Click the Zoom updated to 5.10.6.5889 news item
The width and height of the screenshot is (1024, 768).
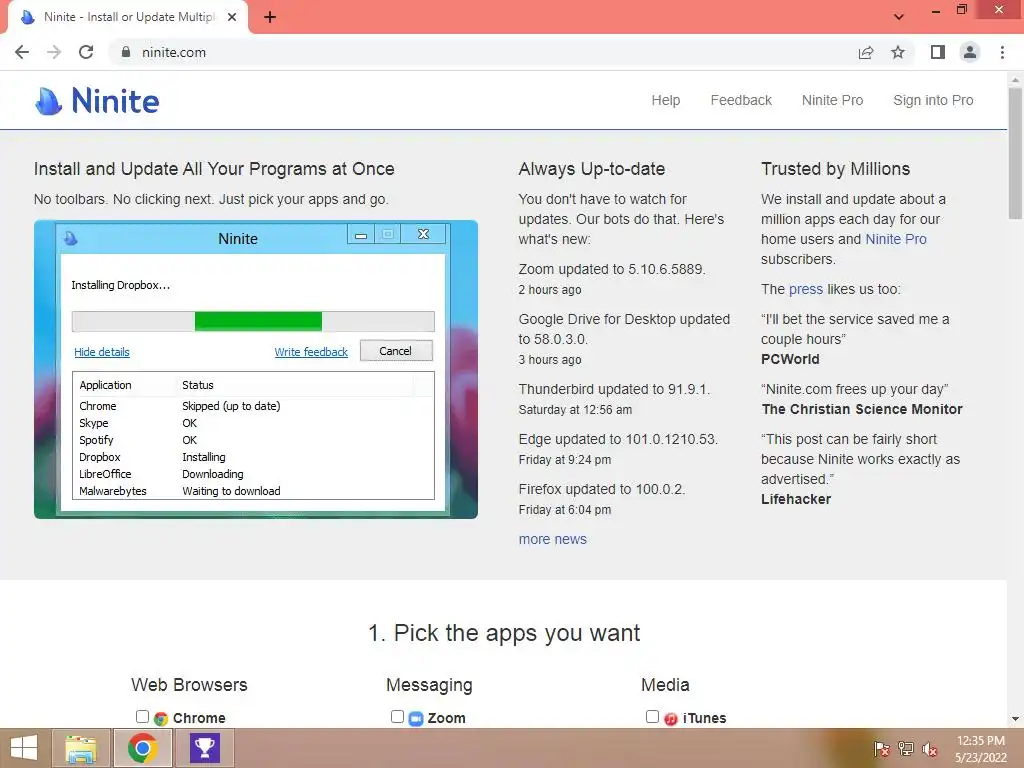(x=612, y=269)
